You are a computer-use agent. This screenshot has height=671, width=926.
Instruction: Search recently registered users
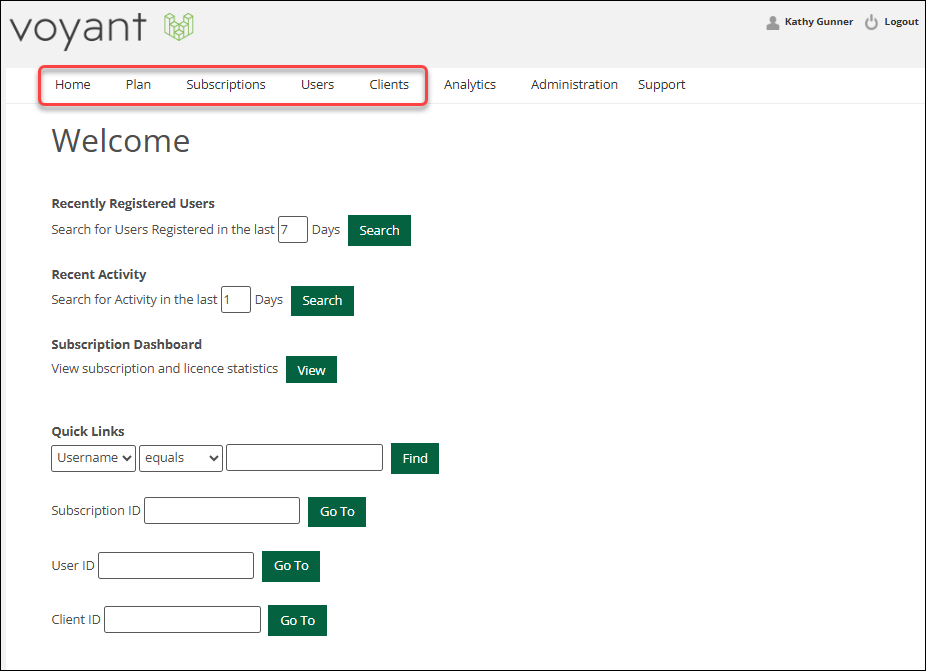pyautogui.click(x=379, y=230)
